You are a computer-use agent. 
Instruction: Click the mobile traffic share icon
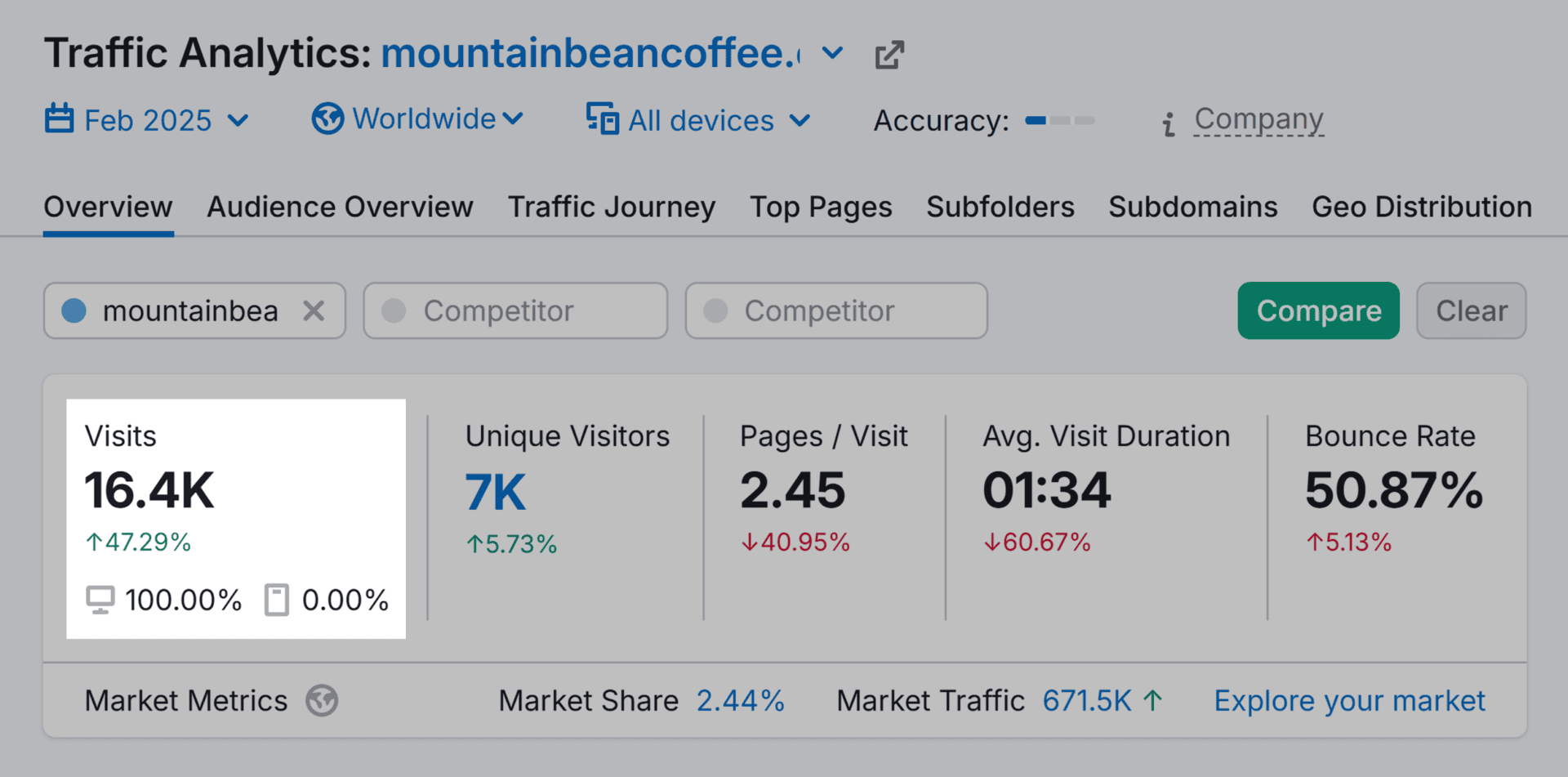pyautogui.click(x=277, y=601)
